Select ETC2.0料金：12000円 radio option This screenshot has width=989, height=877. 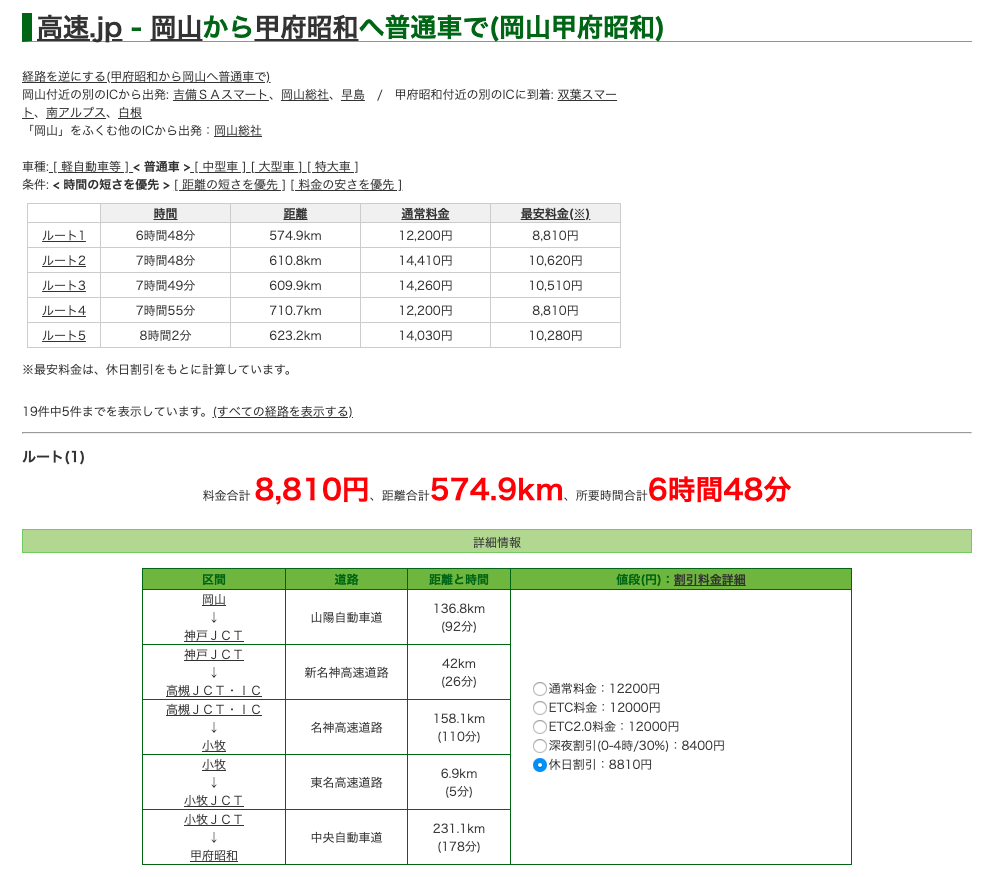coord(540,727)
